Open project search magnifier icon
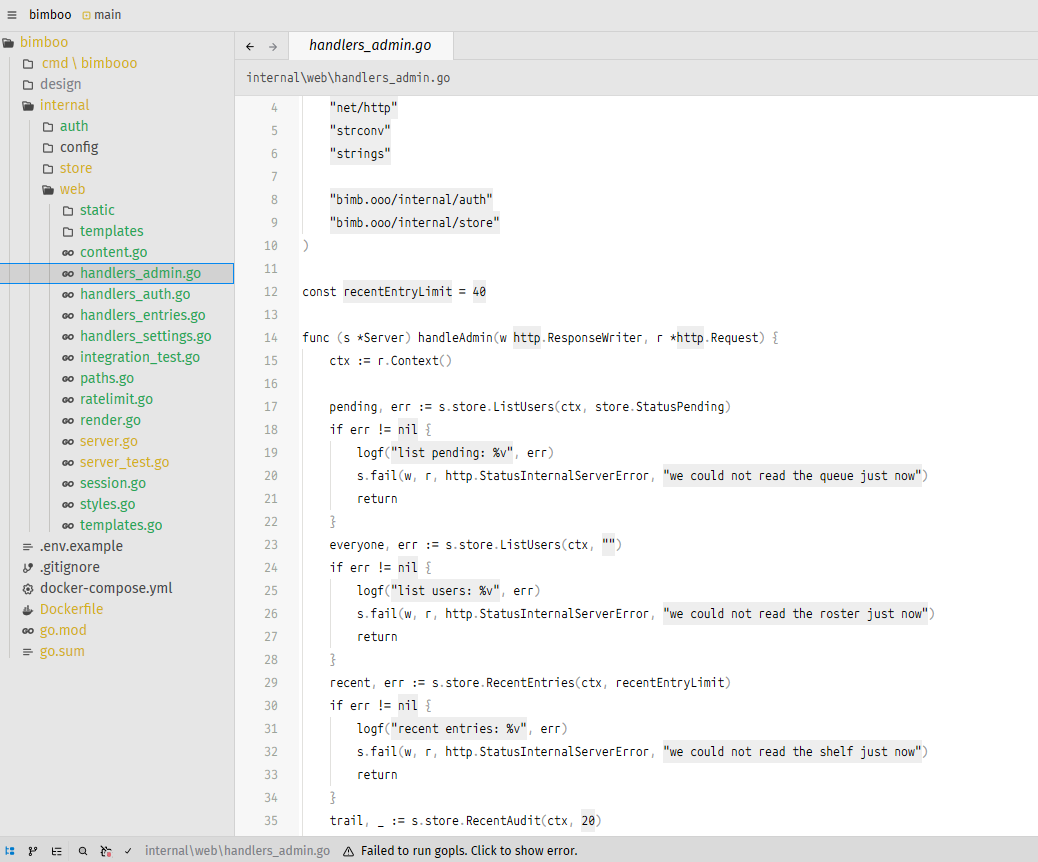This screenshot has width=1038, height=862. [83, 851]
